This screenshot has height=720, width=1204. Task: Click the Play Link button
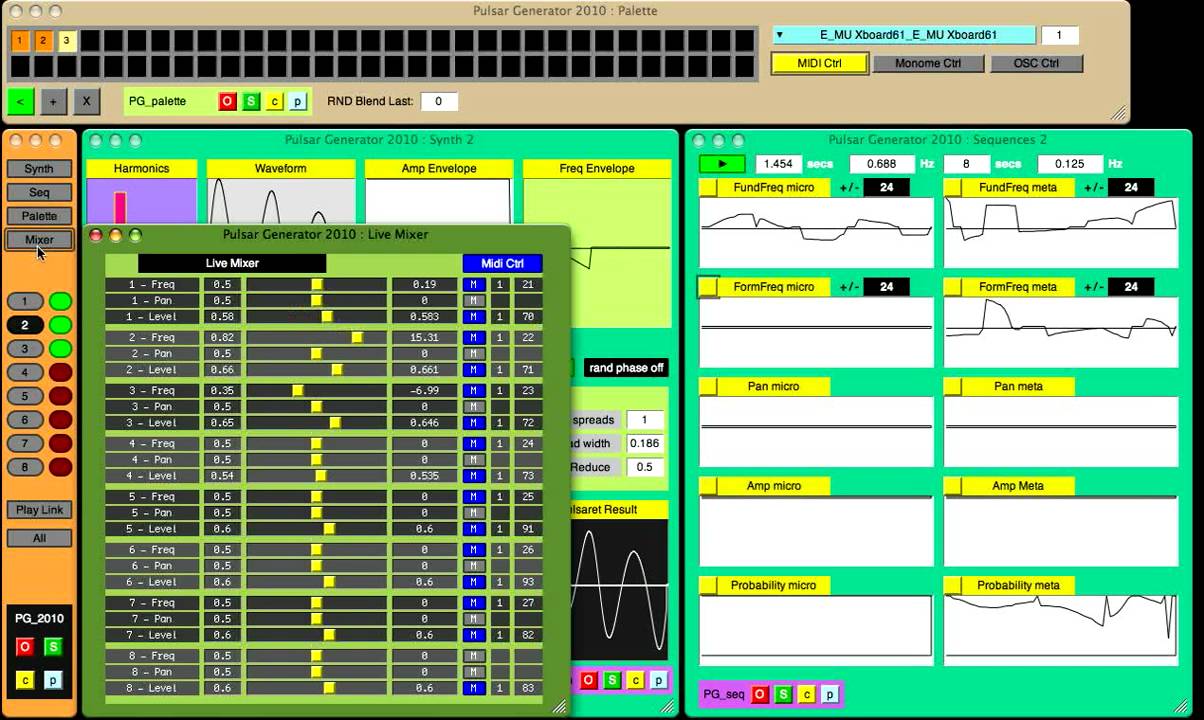tap(39, 510)
